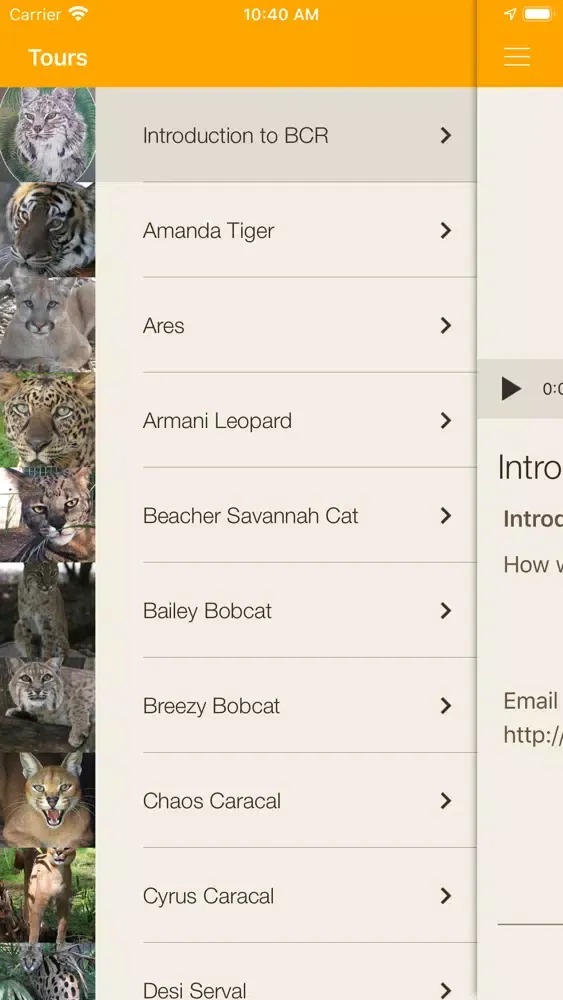Play the audio tour track

coord(511,388)
